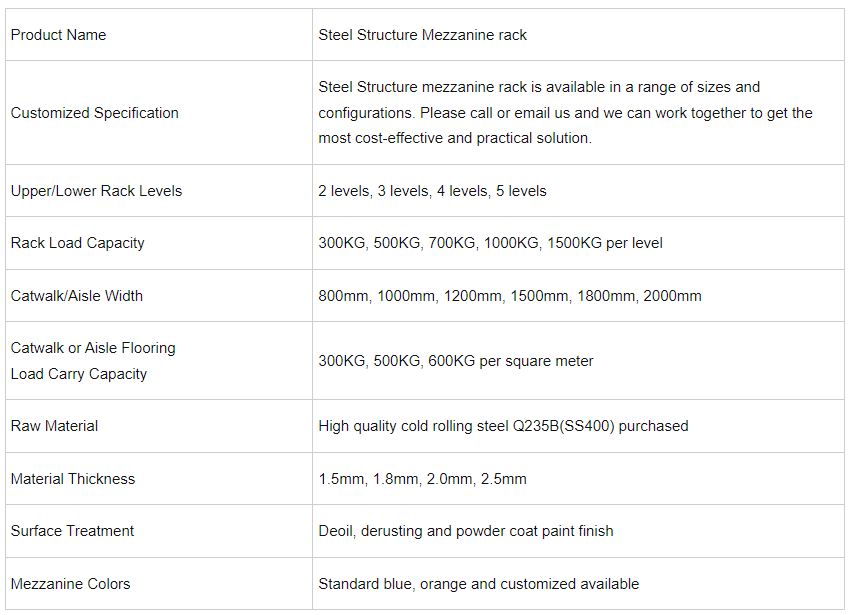Select the "800mm, 1000mm, 1200mm" widths text
Image resolution: width=849 pixels, height=615 pixels.
click(x=510, y=296)
